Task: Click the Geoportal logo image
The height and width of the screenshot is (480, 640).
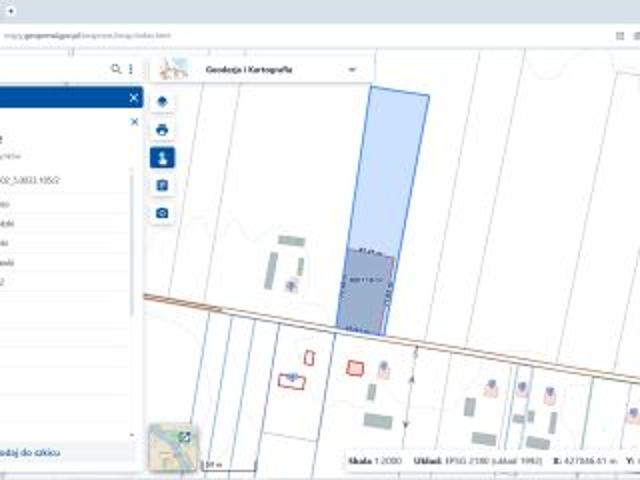Action: click(174, 69)
